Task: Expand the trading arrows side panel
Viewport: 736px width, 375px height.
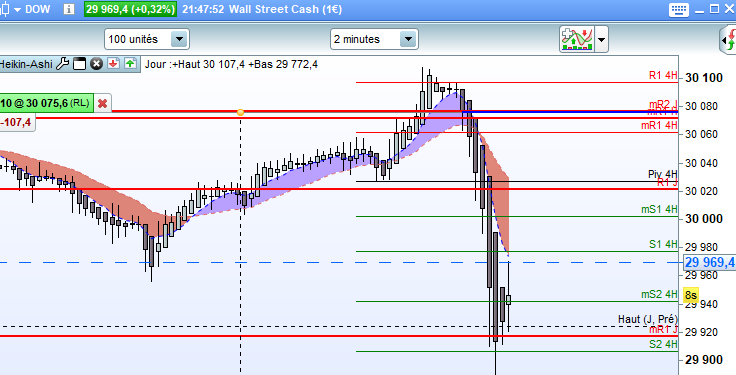Action: click(728, 39)
